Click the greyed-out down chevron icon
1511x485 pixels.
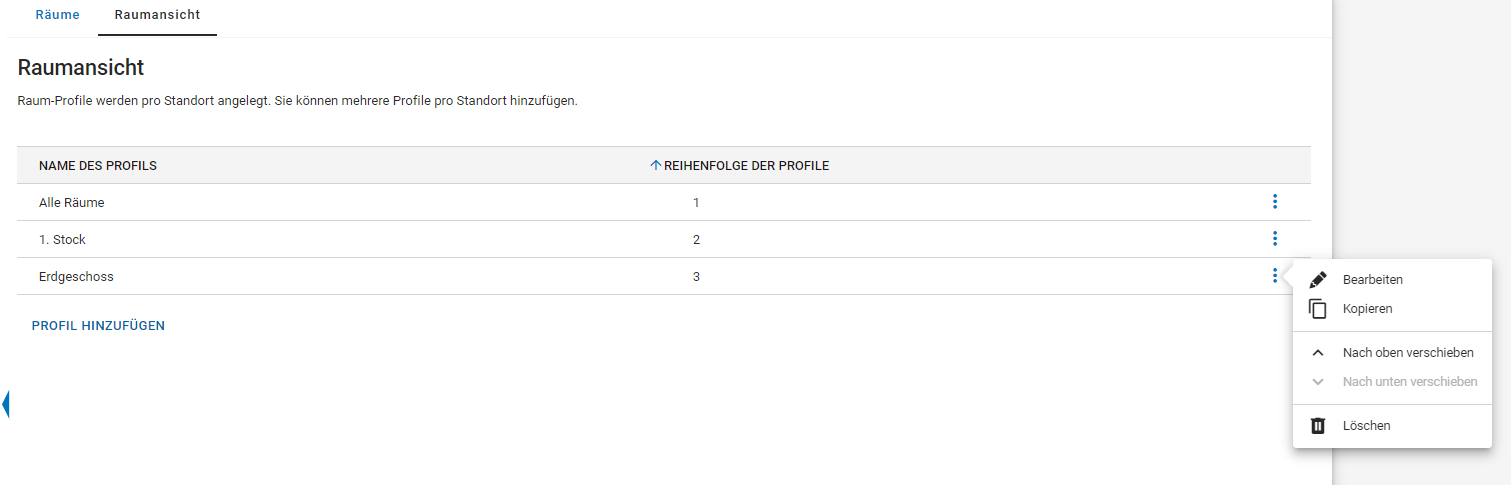[1318, 382]
